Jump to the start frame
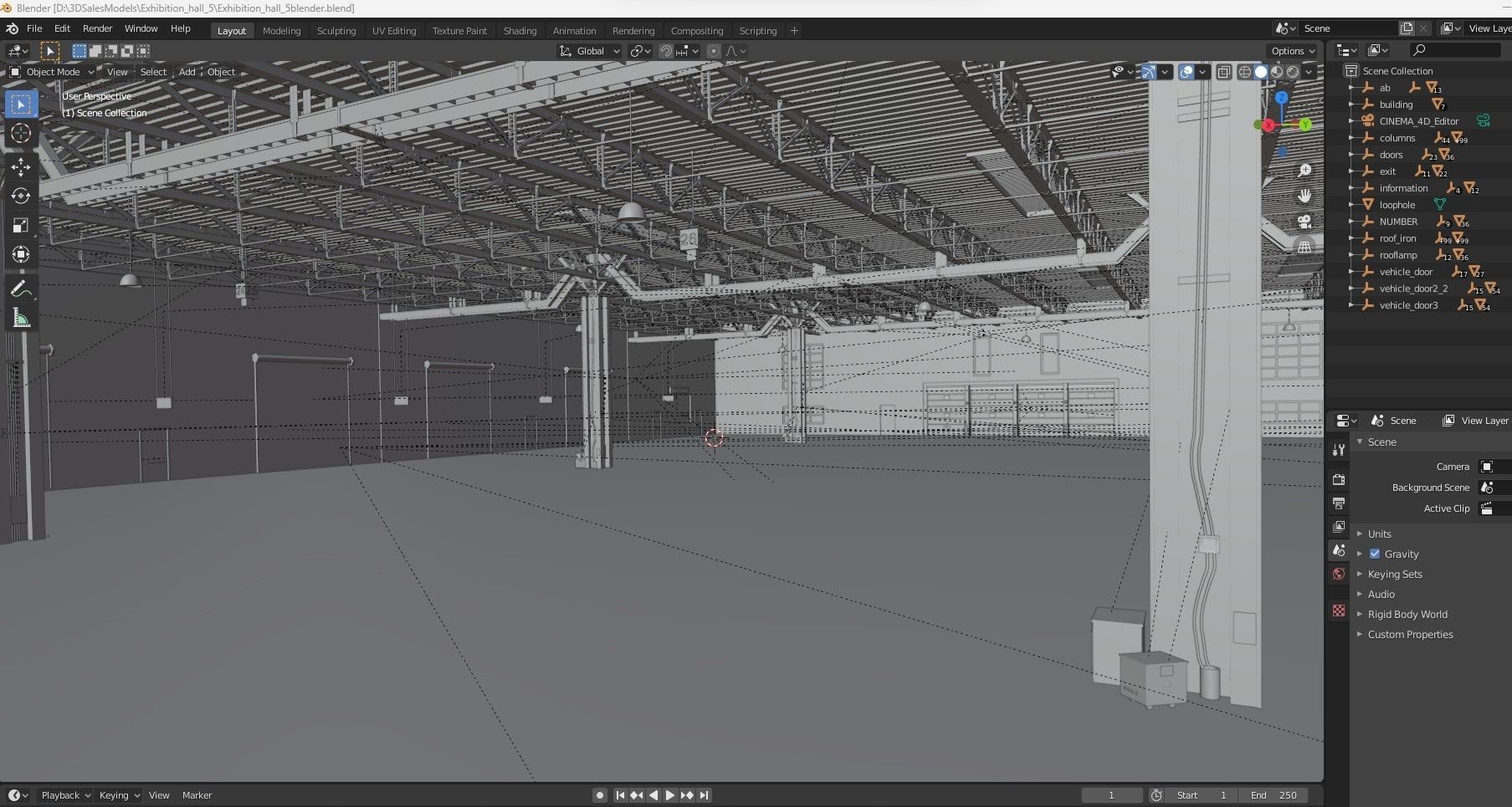The image size is (1512, 807). [620, 795]
